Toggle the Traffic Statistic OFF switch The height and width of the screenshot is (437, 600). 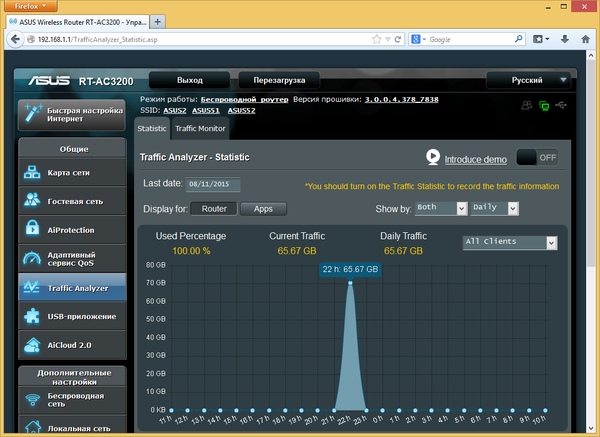[x=537, y=157]
